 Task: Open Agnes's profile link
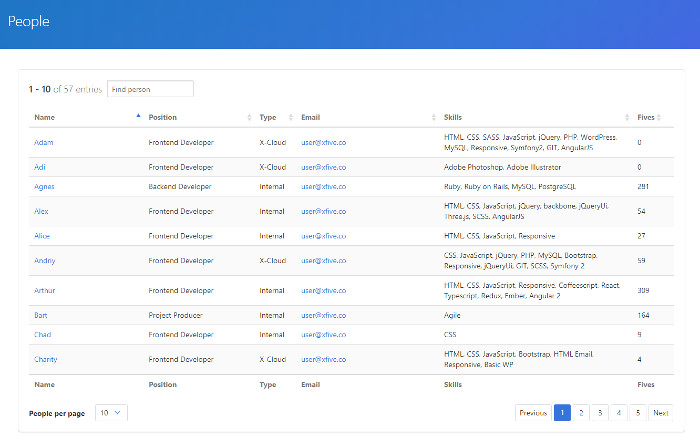[x=44, y=187]
